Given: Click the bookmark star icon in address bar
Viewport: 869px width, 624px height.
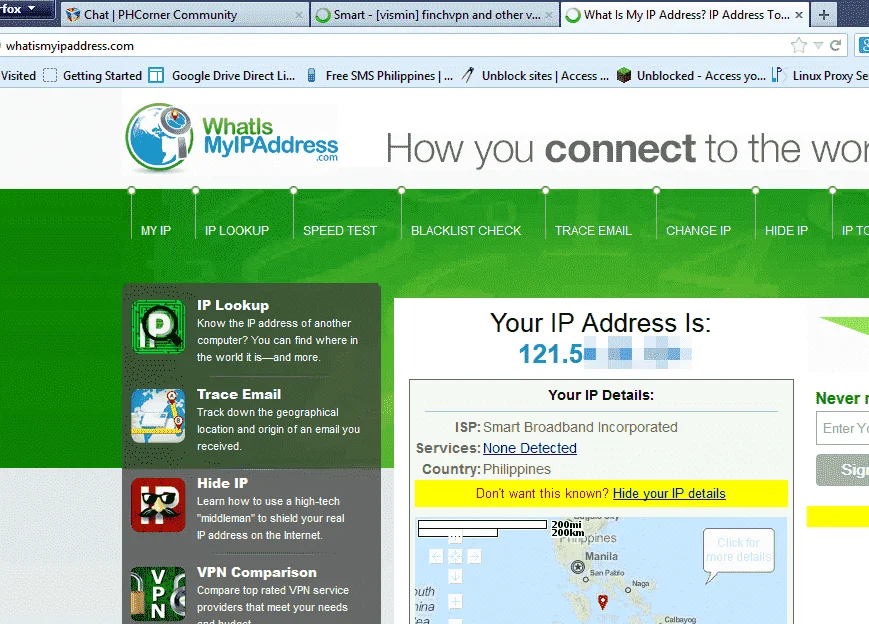Looking at the screenshot, I should point(799,45).
